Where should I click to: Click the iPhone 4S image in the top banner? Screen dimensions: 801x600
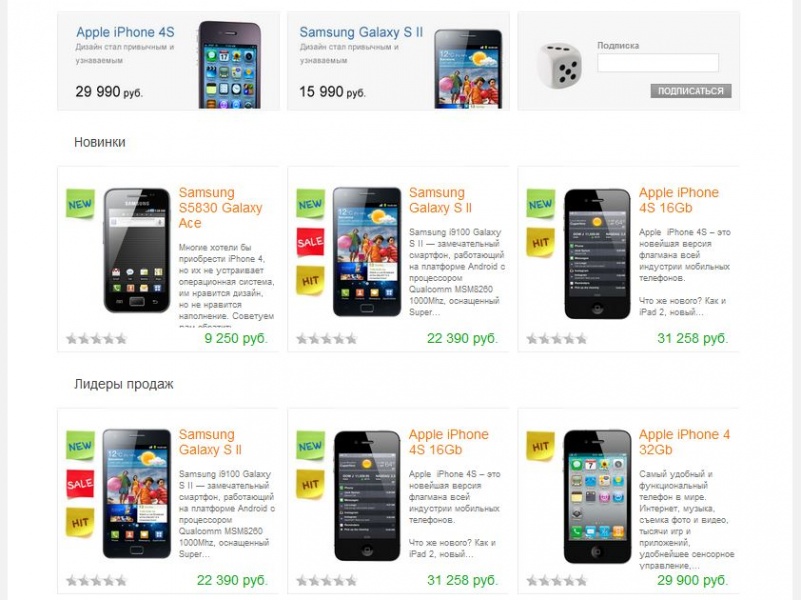coord(229,65)
